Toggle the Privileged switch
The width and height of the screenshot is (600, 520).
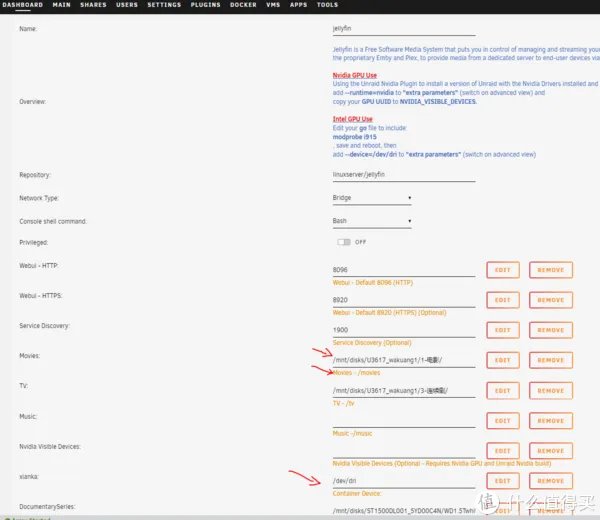pos(345,242)
